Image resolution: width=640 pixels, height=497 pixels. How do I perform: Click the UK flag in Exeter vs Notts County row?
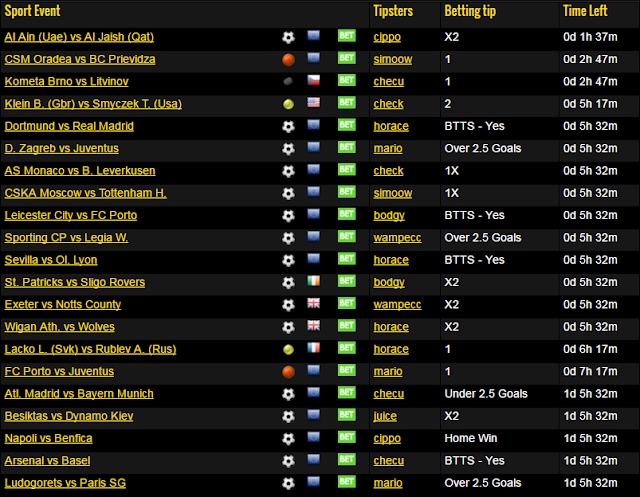point(313,303)
